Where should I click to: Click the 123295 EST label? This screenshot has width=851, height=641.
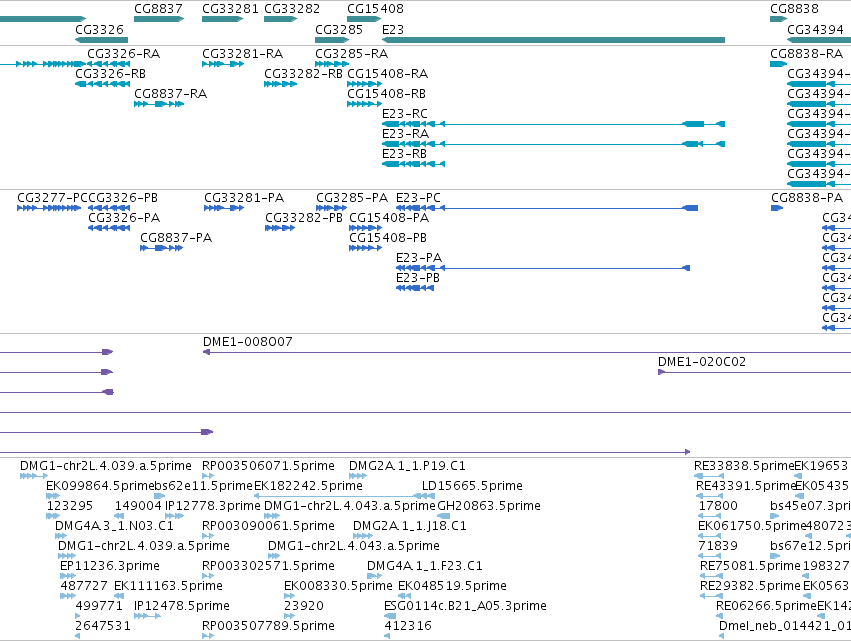tap(69, 506)
